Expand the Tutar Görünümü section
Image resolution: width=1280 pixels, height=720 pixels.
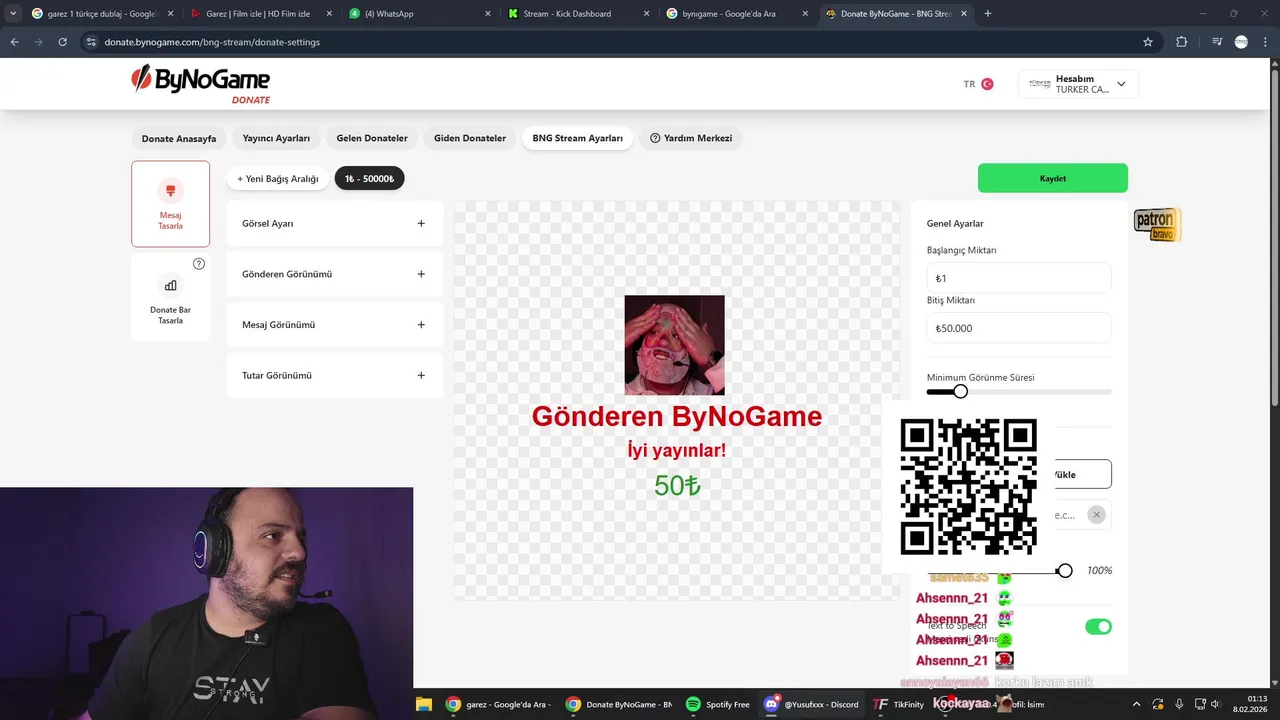point(335,376)
